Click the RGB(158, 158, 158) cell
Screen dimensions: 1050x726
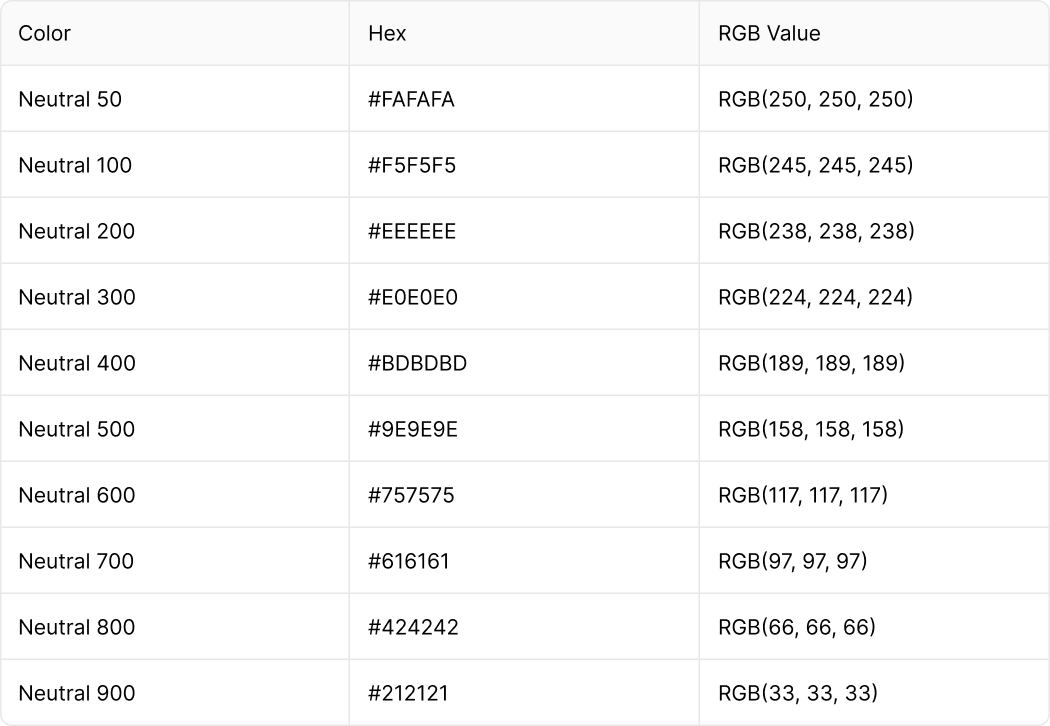click(811, 429)
